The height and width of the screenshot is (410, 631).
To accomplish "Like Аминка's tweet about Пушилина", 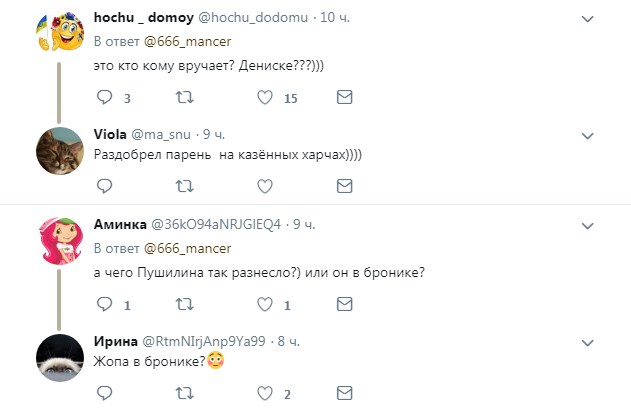I will point(265,304).
